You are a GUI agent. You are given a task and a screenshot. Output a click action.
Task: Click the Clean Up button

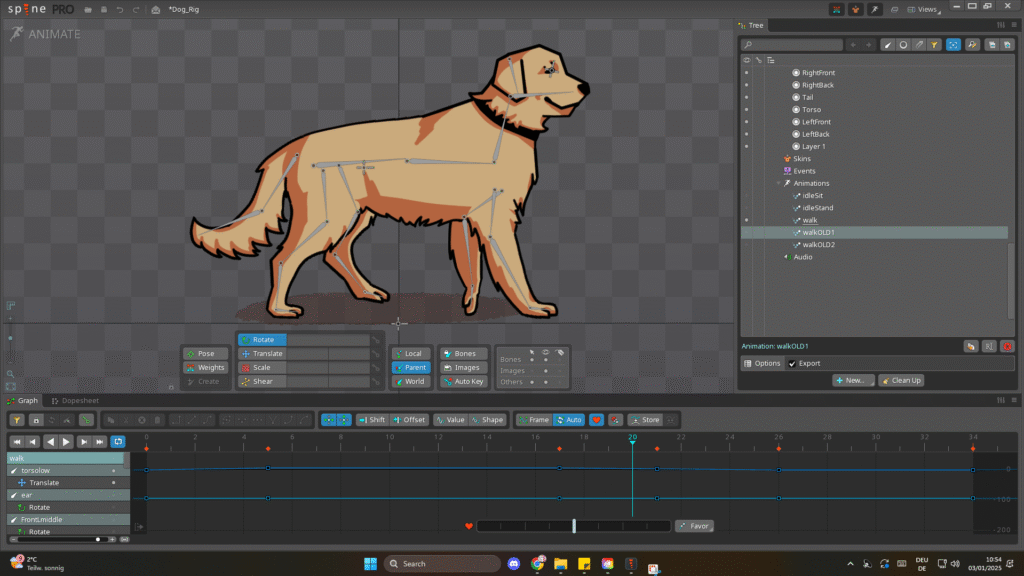901,380
